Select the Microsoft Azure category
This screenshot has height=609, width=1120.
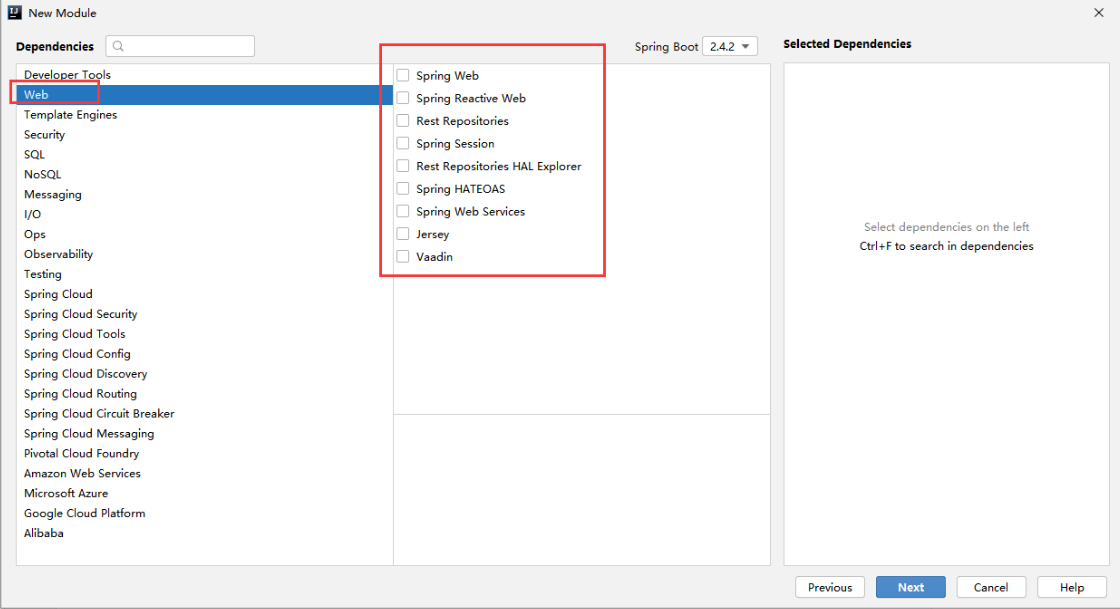coord(204,494)
